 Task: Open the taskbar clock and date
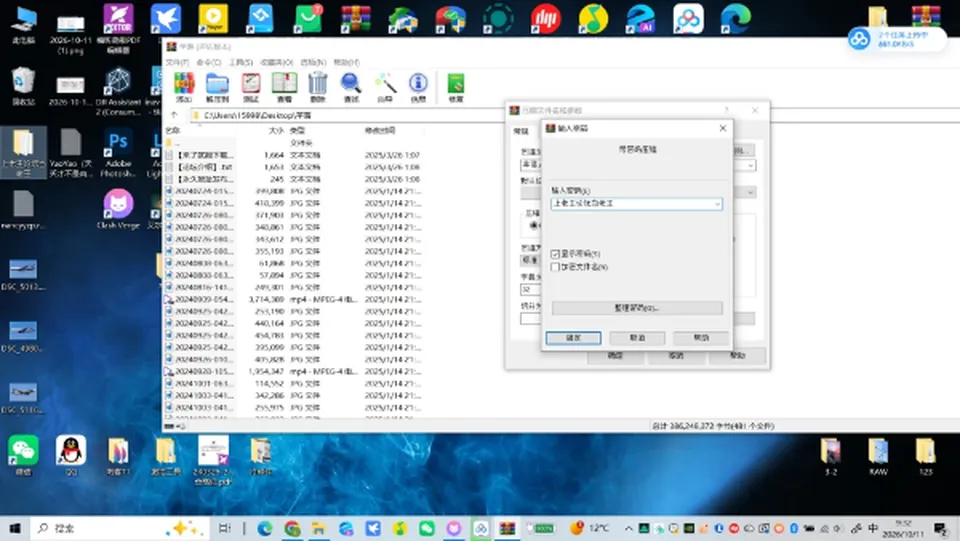(904, 528)
